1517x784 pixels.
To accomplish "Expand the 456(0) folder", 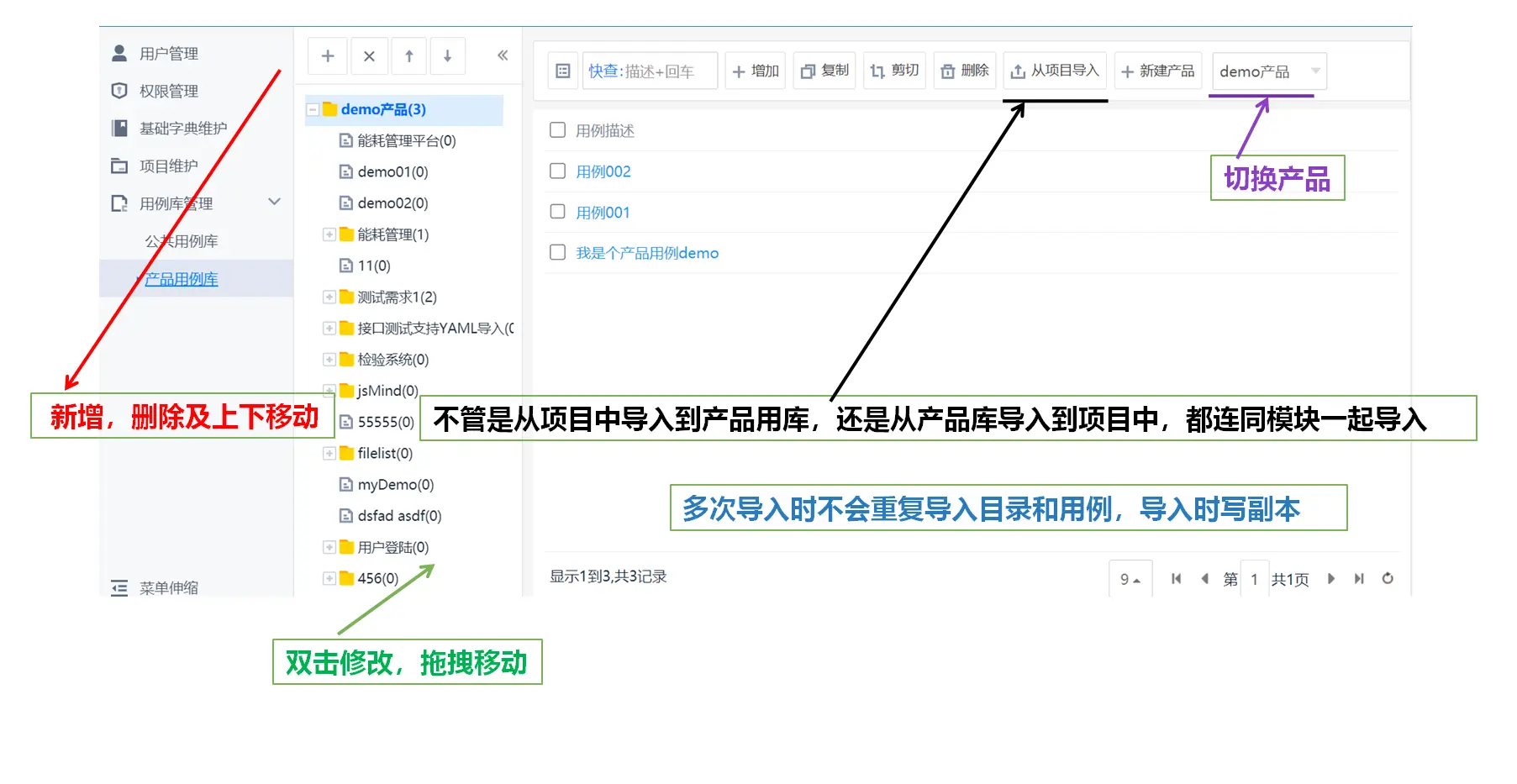I will coord(329,578).
